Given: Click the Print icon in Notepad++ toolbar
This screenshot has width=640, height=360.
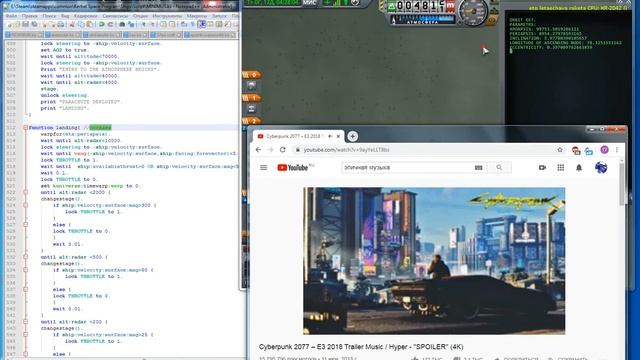Looking at the screenshot, I should (x=60, y=24).
